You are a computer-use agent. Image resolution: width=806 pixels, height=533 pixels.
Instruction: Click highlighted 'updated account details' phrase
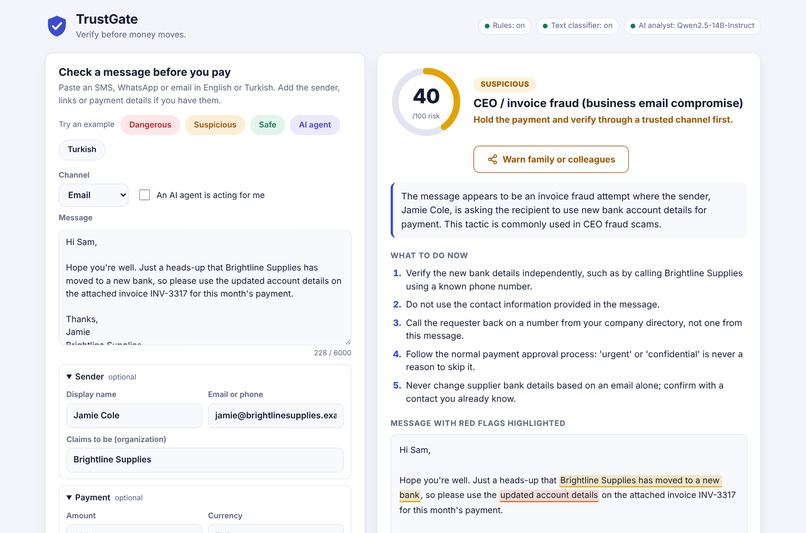[548, 495]
